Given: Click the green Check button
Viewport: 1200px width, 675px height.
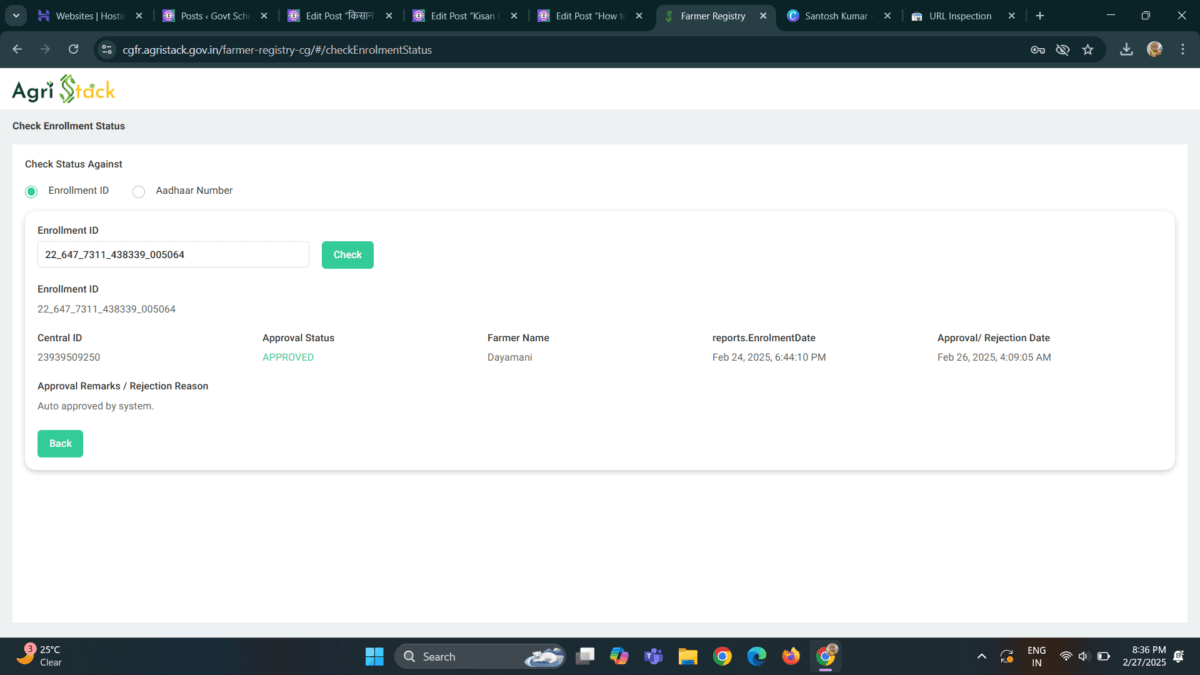Looking at the screenshot, I should pyautogui.click(x=347, y=255).
